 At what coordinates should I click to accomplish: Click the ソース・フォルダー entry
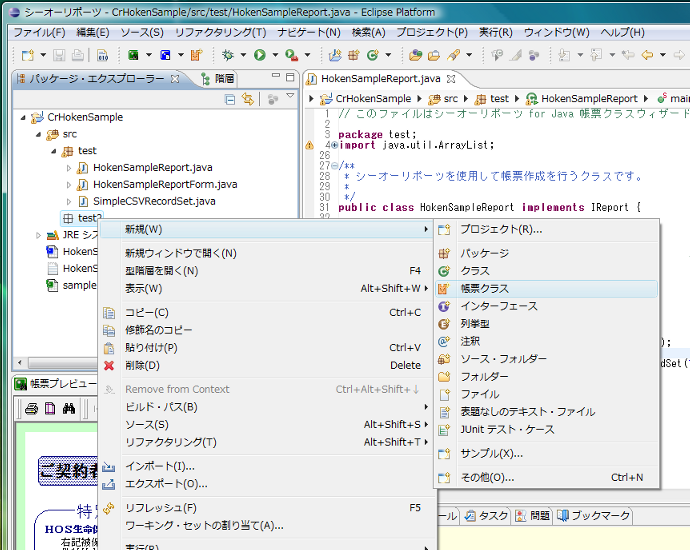[x=547, y=359]
